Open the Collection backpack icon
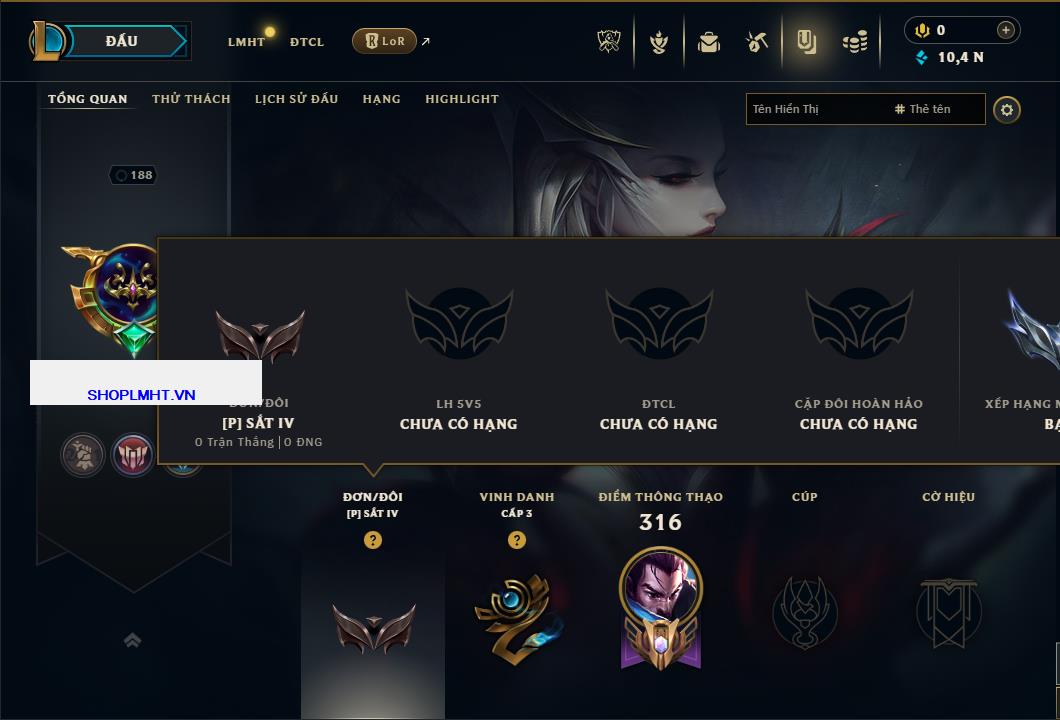Viewport: 1060px width, 720px height. coord(708,43)
